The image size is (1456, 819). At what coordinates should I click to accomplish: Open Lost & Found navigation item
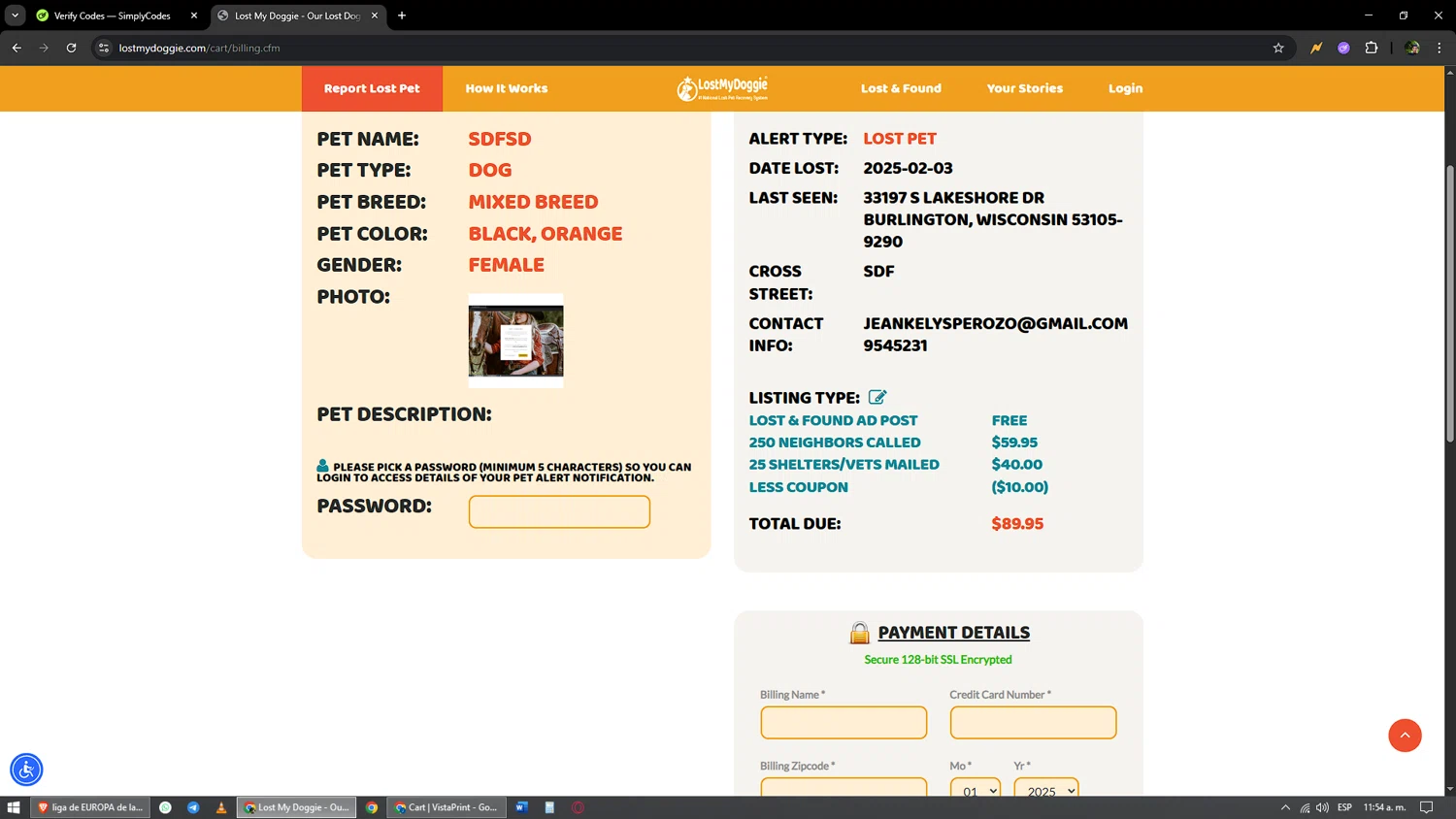[x=901, y=88]
